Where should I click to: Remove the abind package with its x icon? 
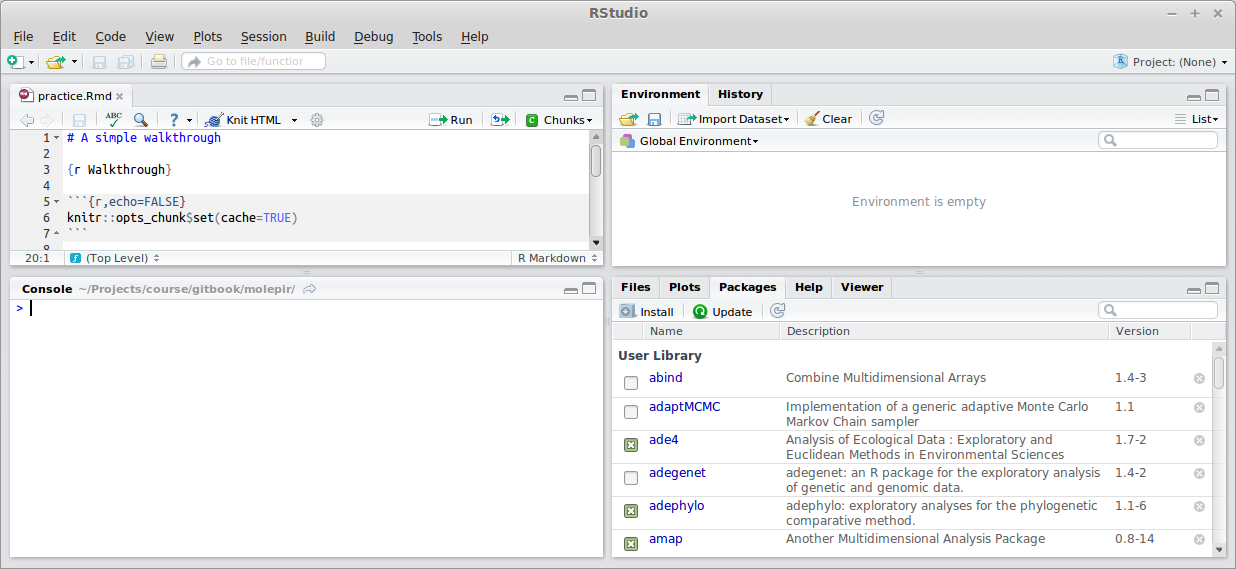click(x=1199, y=378)
